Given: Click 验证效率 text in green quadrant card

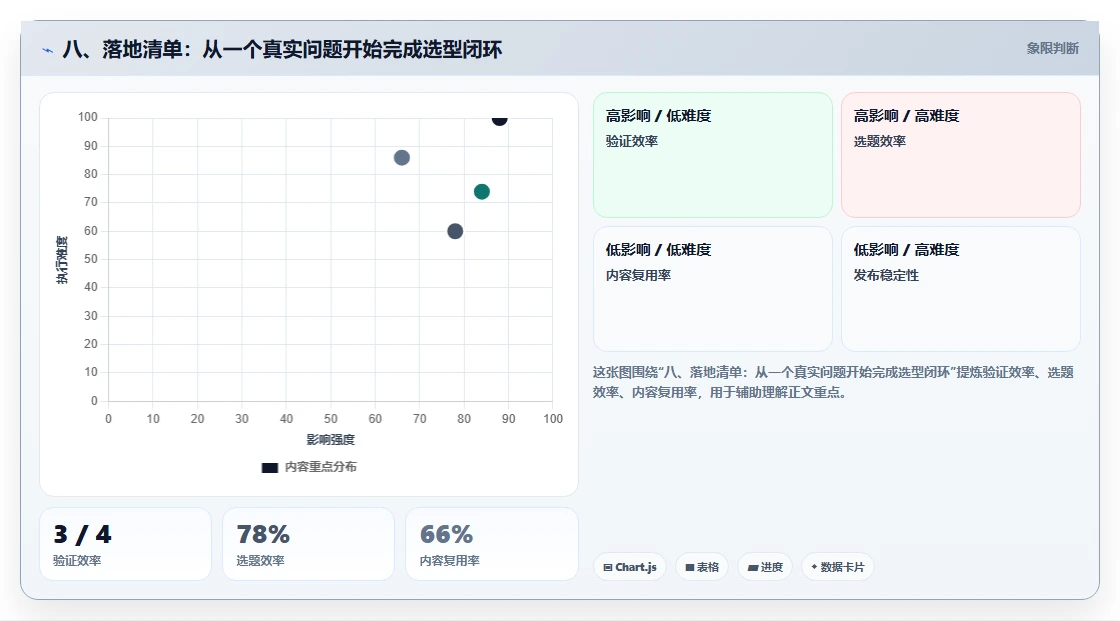Looking at the screenshot, I should pyautogui.click(x=631, y=141).
